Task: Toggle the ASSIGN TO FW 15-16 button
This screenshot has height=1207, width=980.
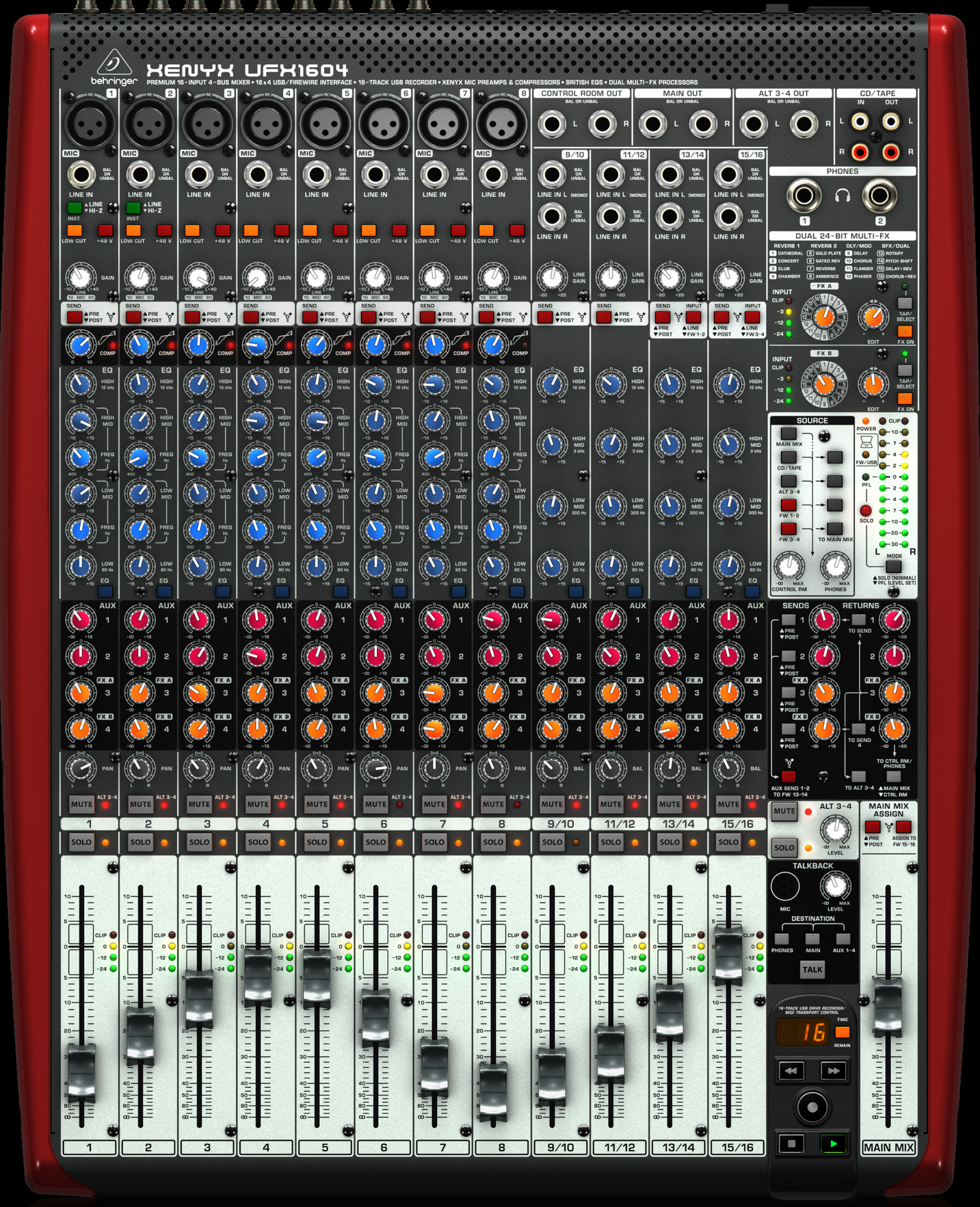Action: pos(903,827)
